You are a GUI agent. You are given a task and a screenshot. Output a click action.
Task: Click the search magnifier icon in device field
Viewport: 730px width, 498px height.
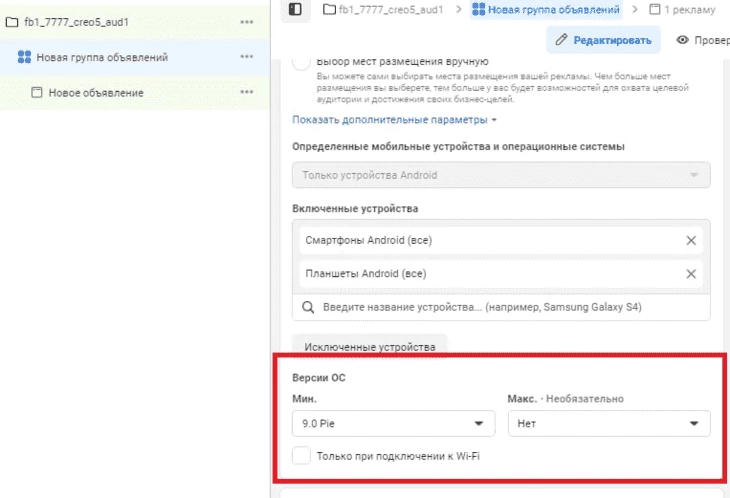(x=308, y=307)
